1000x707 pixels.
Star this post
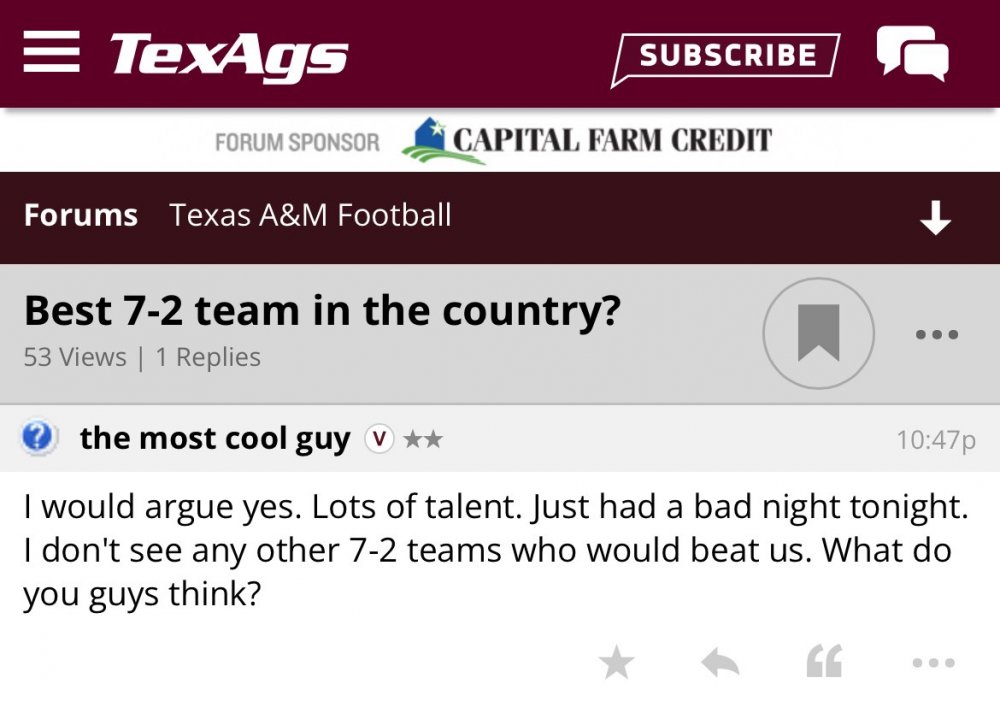coord(616,662)
